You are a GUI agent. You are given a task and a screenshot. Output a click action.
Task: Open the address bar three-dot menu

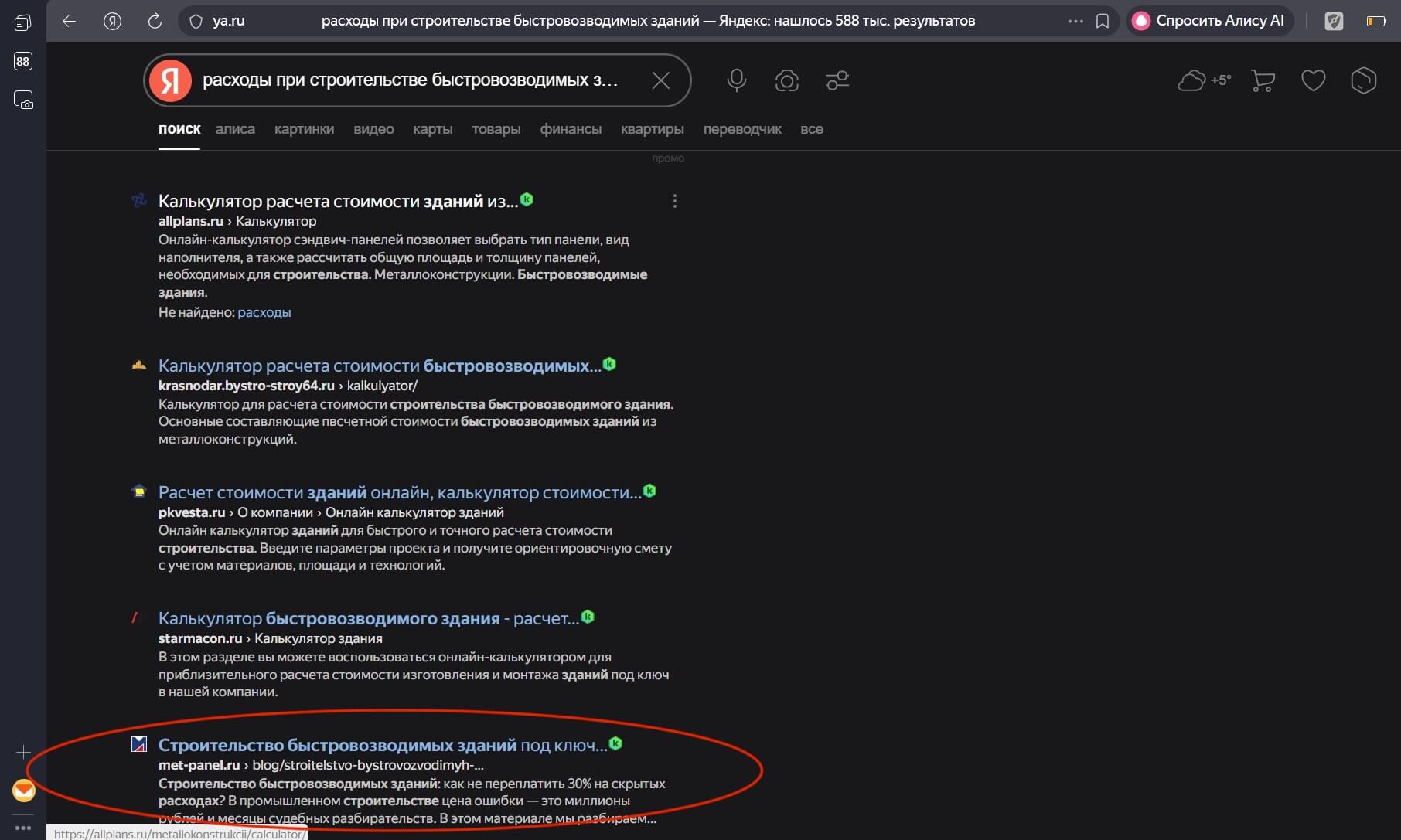pyautogui.click(x=1075, y=21)
